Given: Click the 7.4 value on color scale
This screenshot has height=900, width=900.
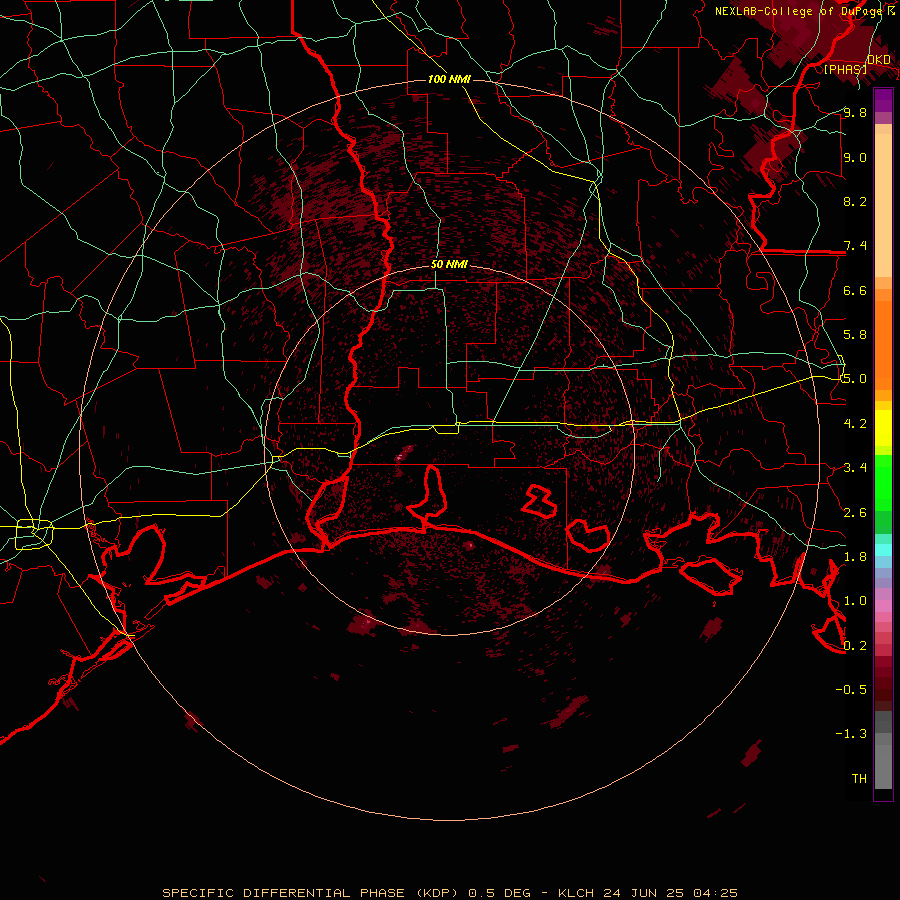Looking at the screenshot, I should point(855,246).
